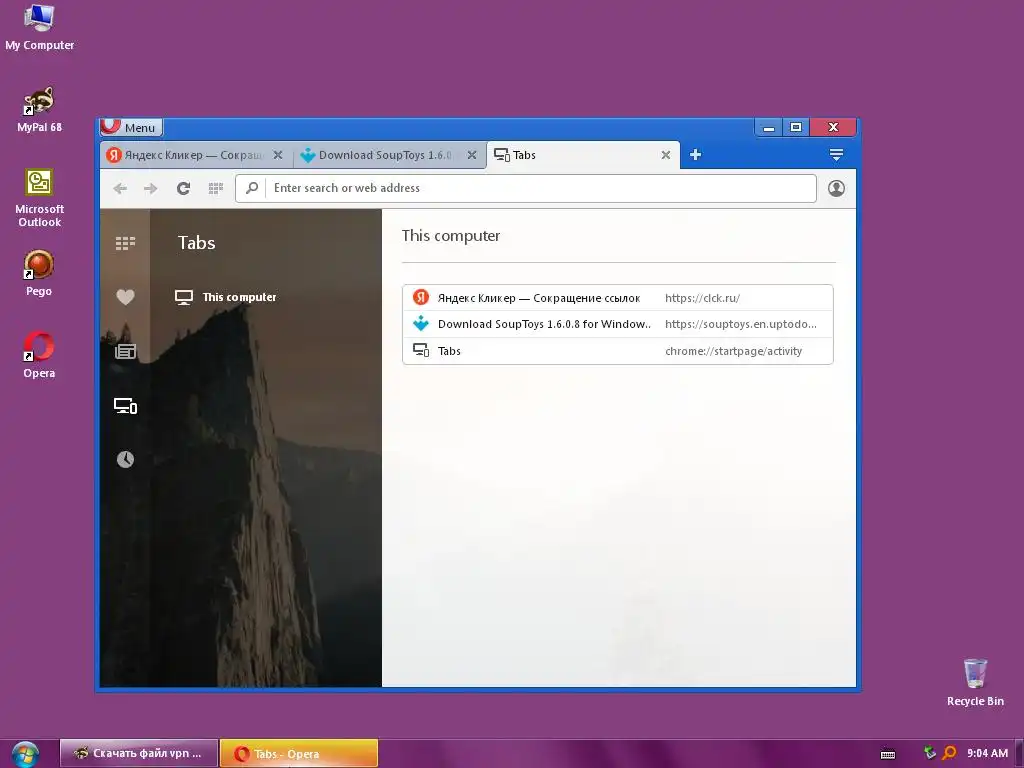This screenshot has width=1024, height=768.
Task: Select the Pego desktop shortcut
Action: point(39,274)
